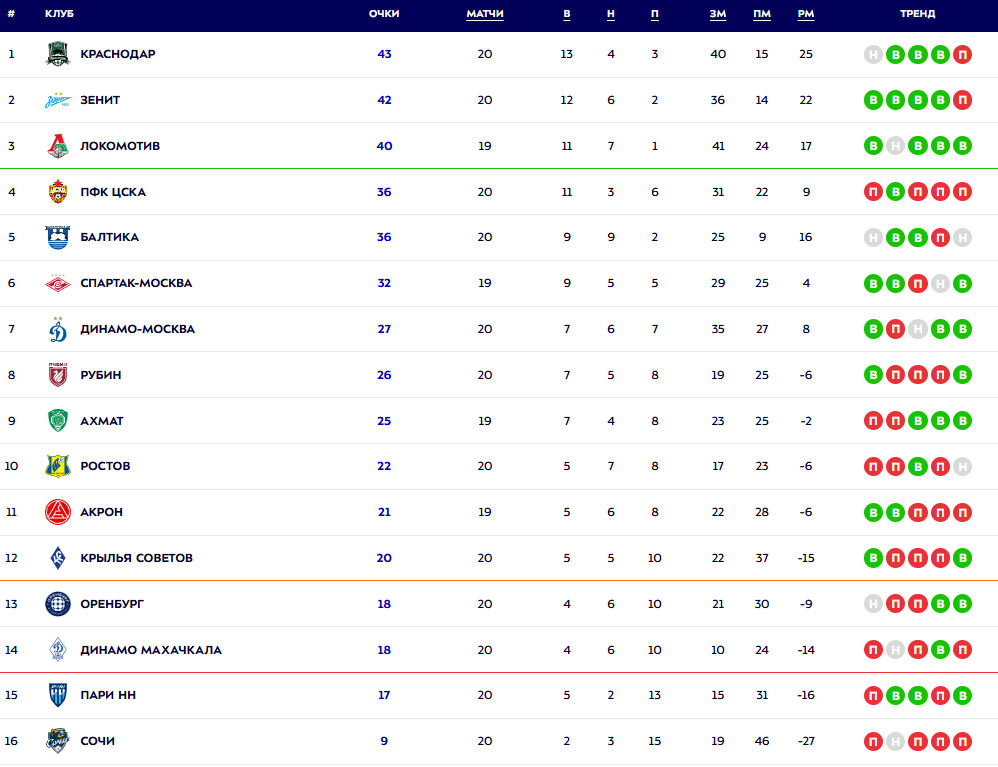
Task: Click the Baltika club logo
Action: tap(58, 238)
